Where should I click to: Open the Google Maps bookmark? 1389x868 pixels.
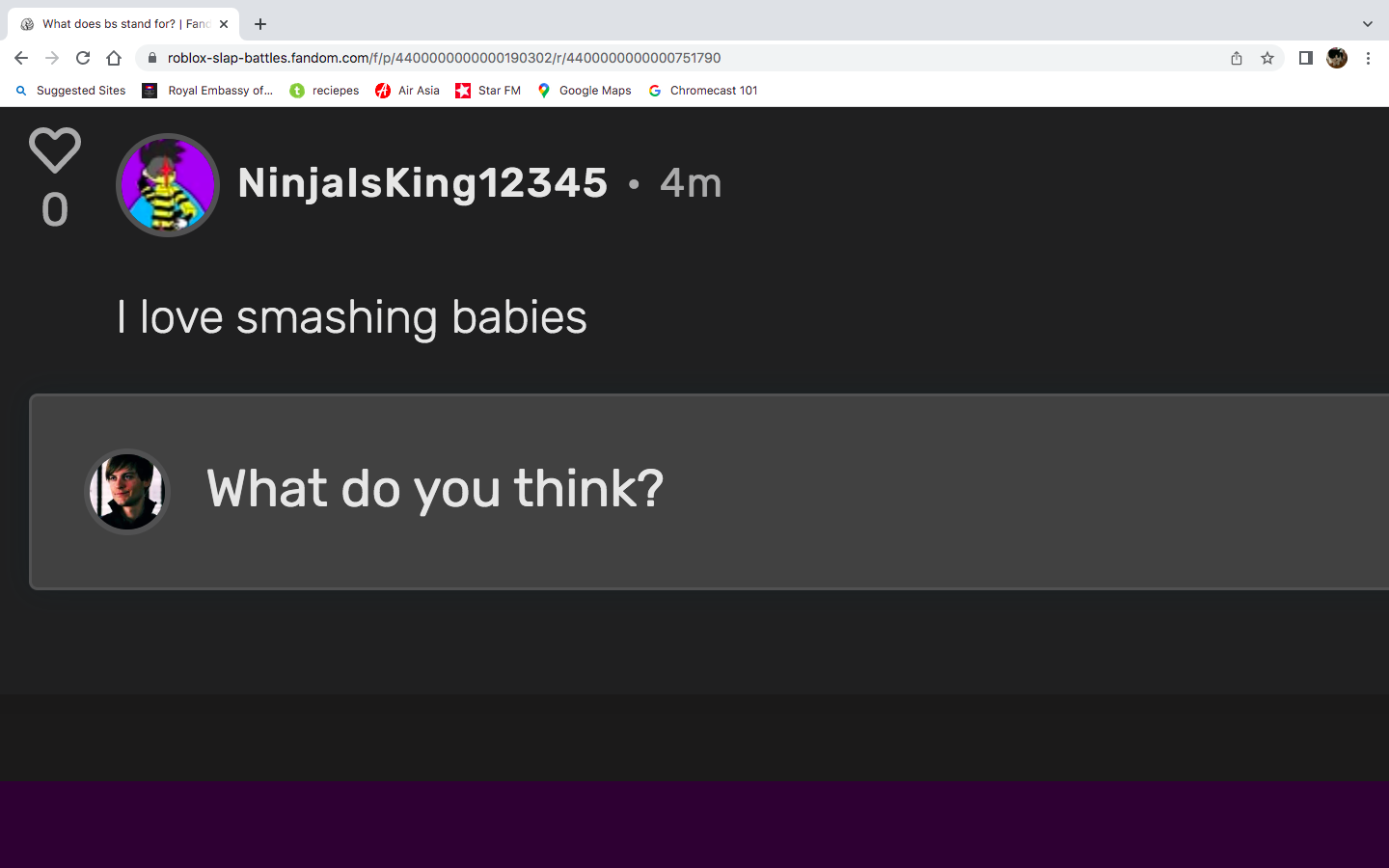coord(585,91)
